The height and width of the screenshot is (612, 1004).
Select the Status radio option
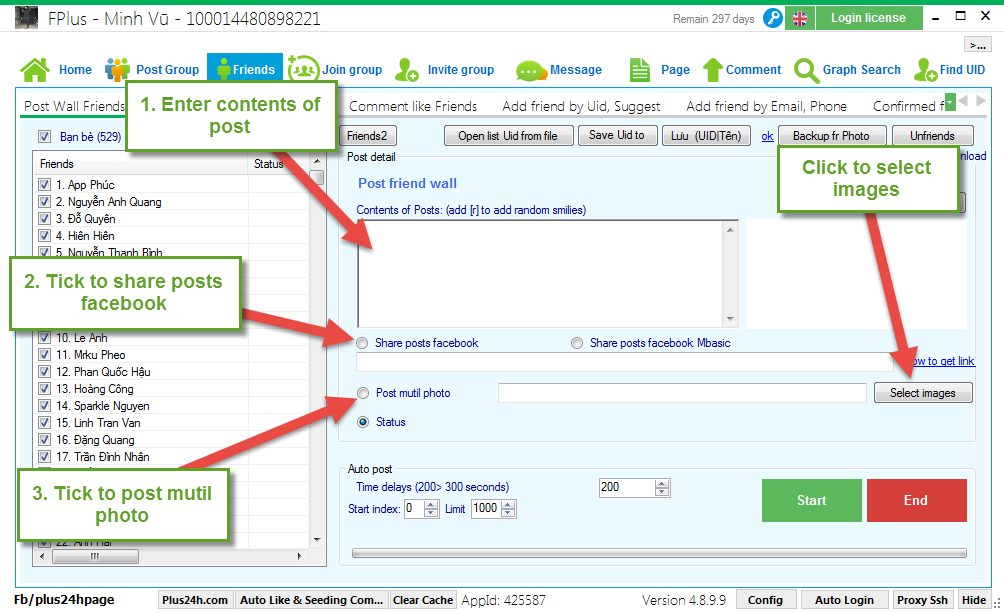363,422
